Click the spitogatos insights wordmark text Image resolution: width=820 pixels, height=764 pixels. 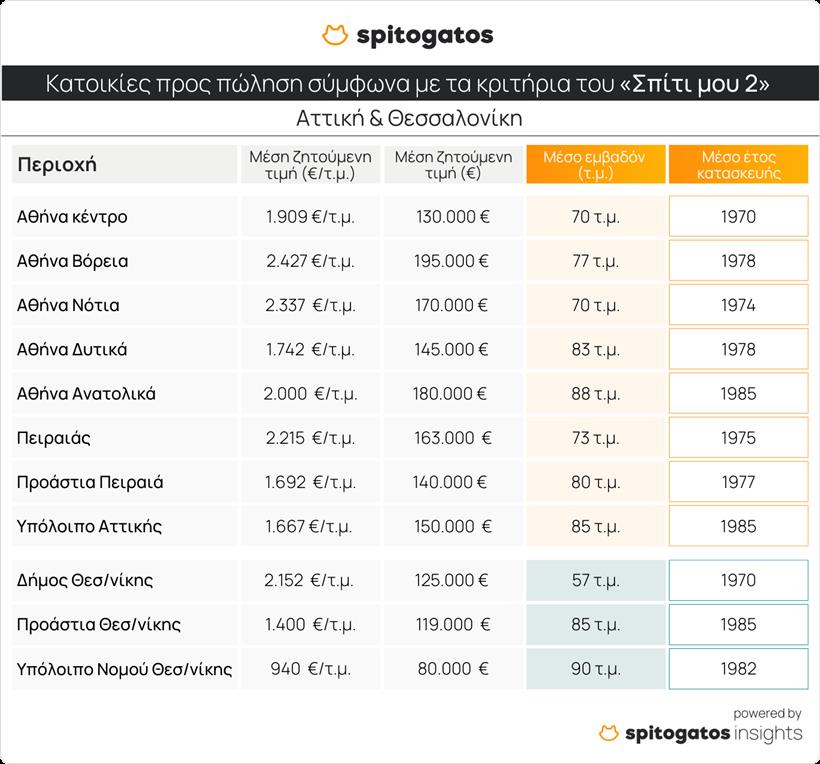click(x=713, y=734)
